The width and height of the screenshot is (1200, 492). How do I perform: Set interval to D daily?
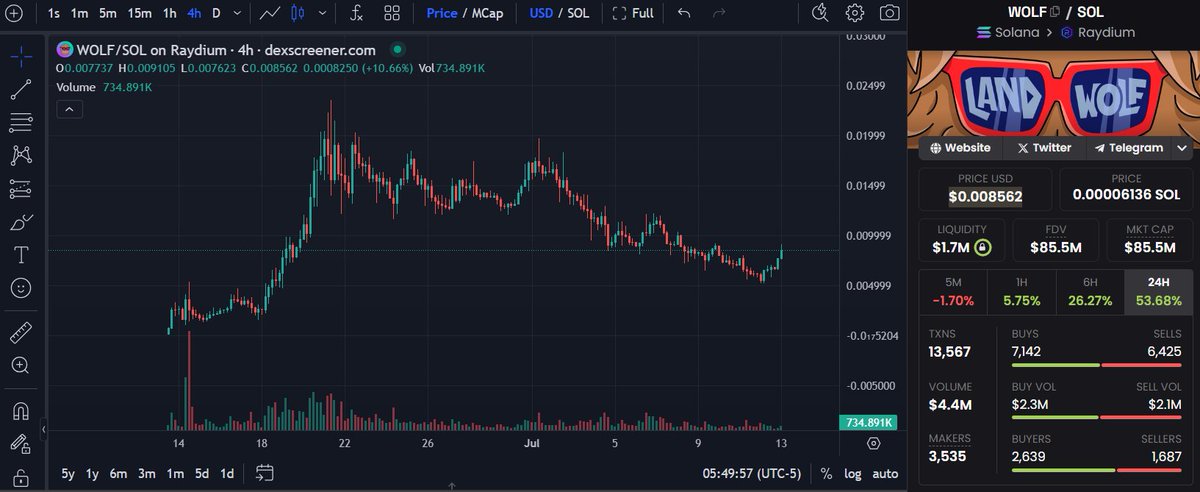coord(216,13)
